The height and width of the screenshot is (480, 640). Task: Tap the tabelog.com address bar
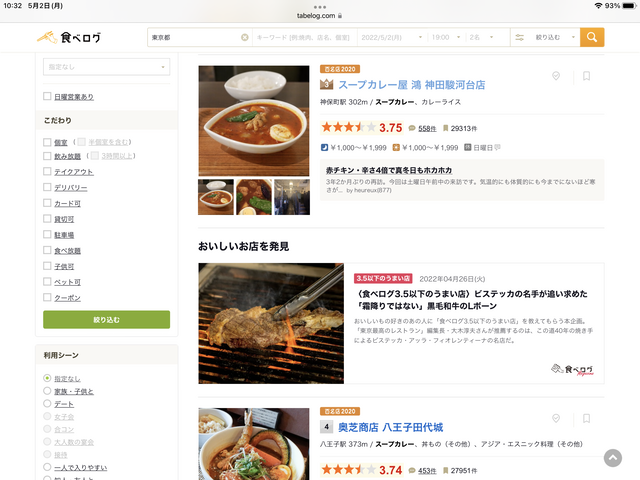pyautogui.click(x=320, y=16)
